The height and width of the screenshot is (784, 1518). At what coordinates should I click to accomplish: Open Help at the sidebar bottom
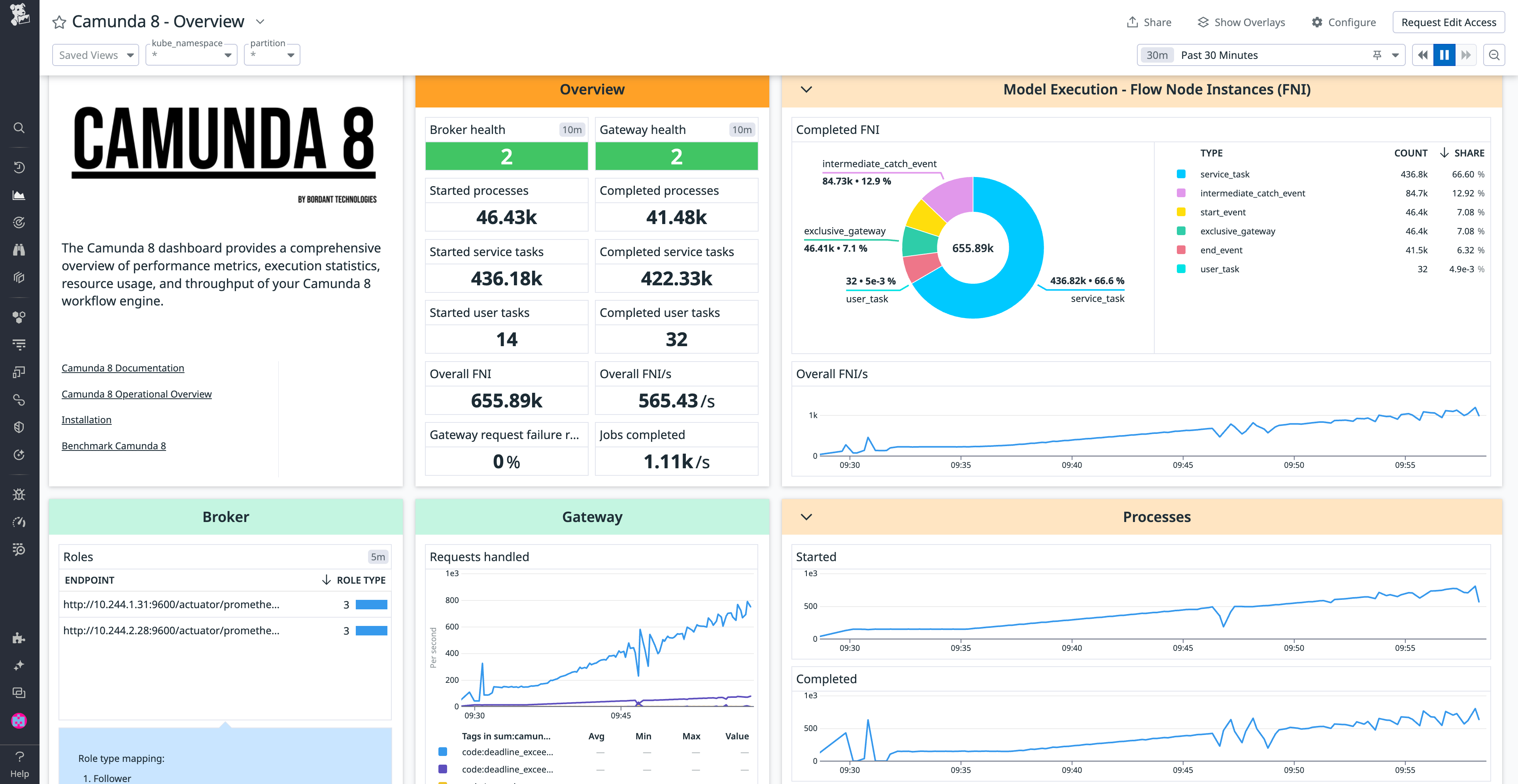[x=19, y=764]
